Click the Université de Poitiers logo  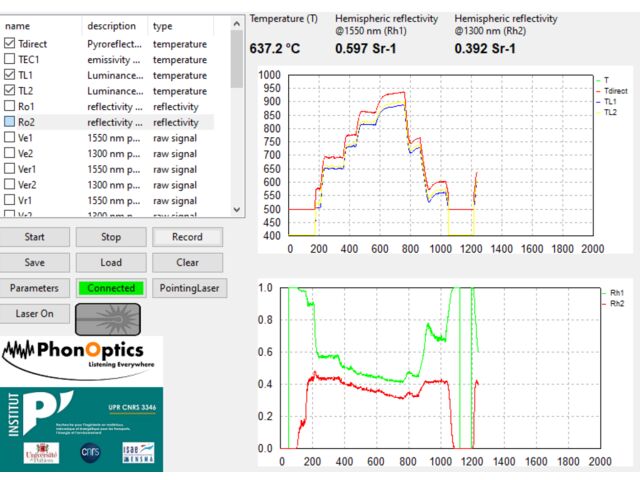tap(42, 453)
